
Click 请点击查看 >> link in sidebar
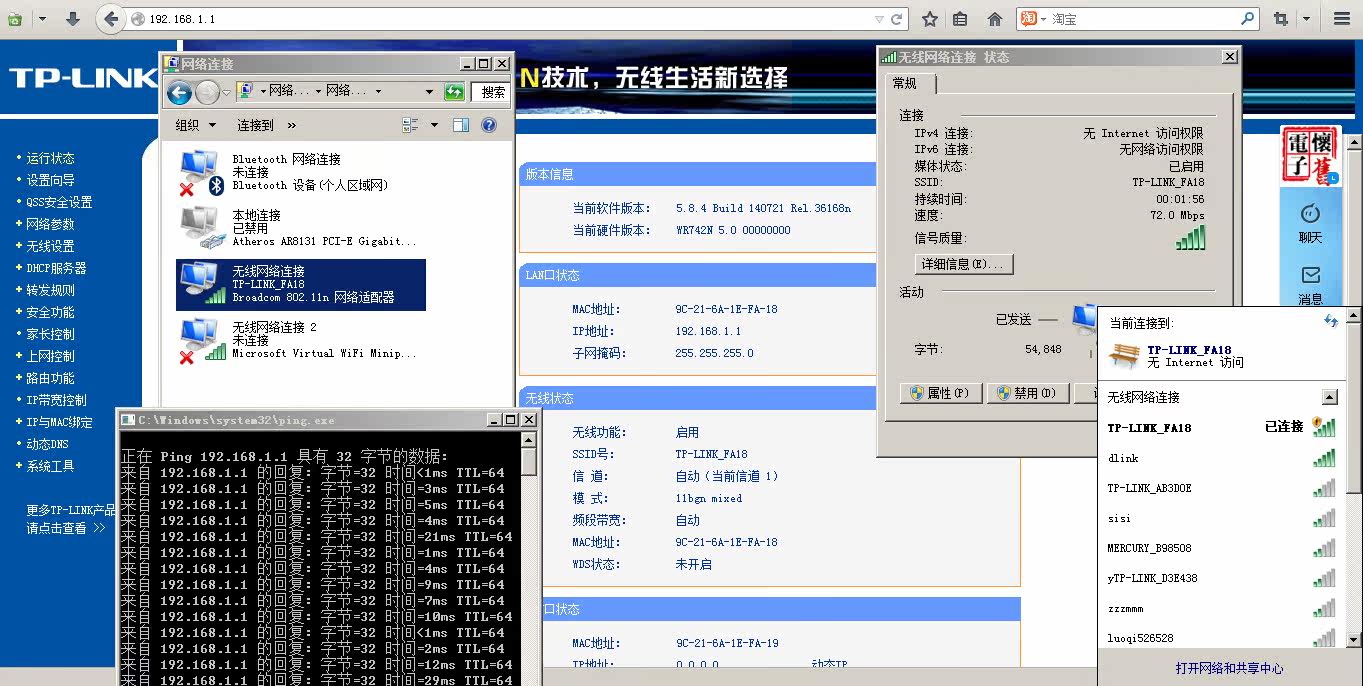tap(65, 528)
